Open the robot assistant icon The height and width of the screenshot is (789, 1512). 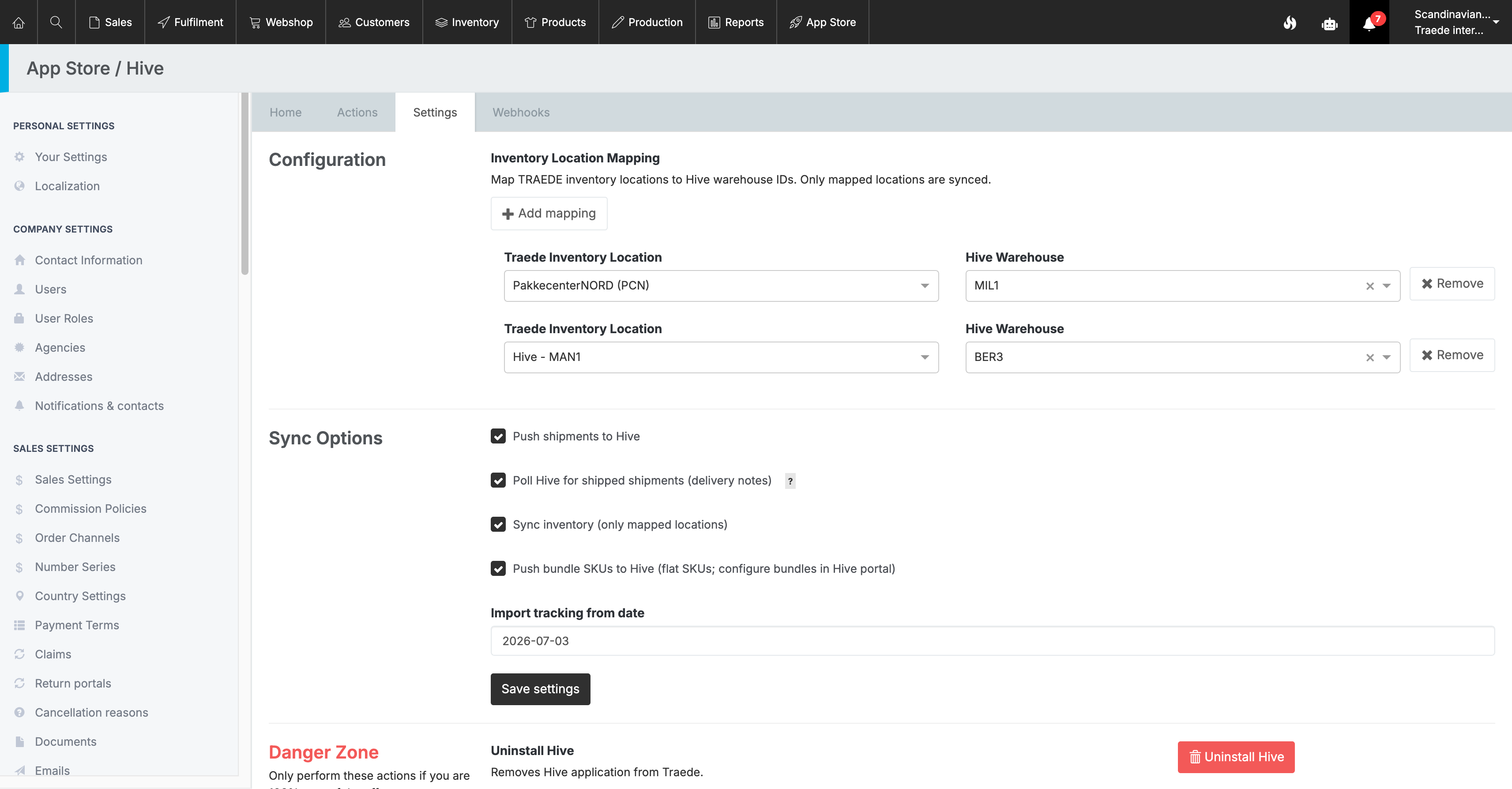(x=1329, y=23)
